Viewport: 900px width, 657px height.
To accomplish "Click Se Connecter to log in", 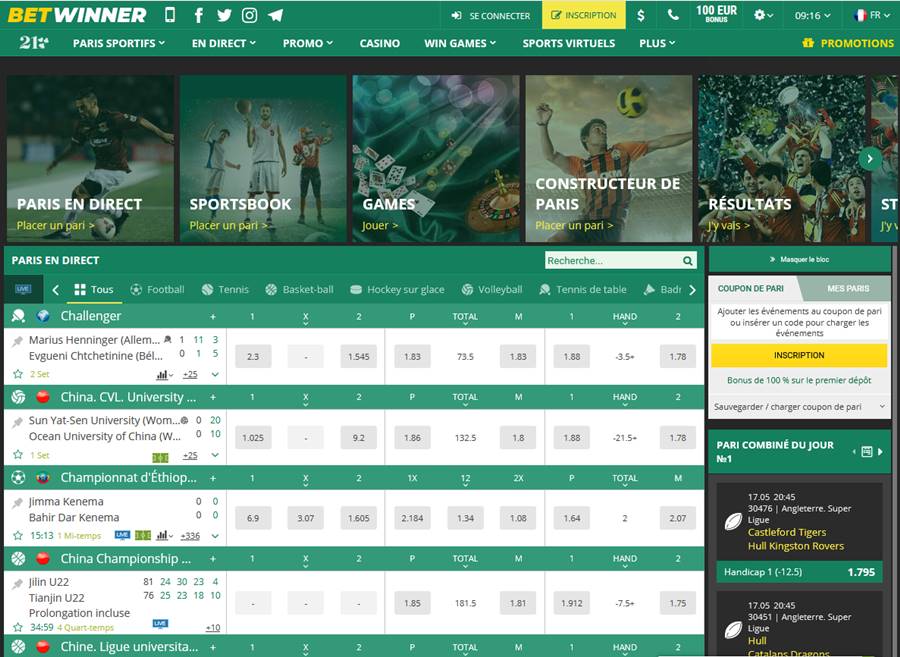I will click(x=491, y=15).
